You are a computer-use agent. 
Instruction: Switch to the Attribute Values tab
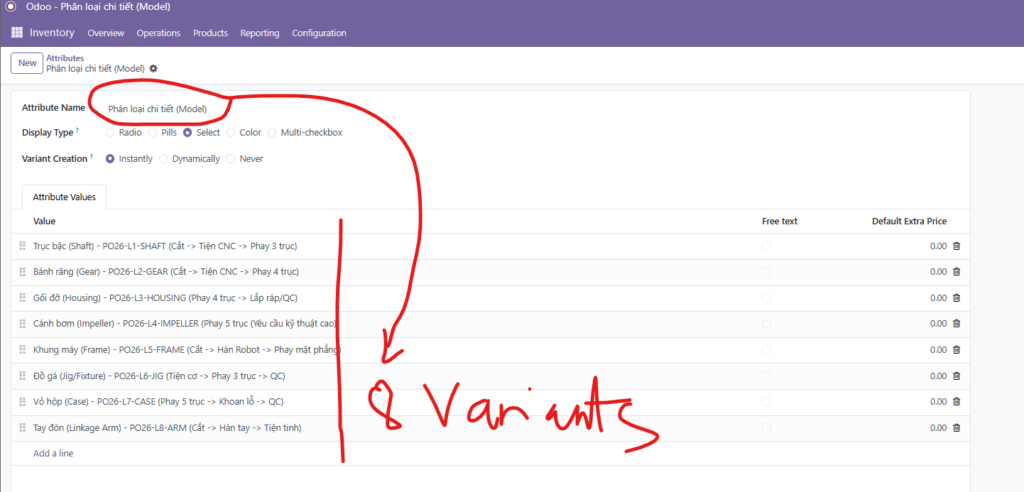64,197
